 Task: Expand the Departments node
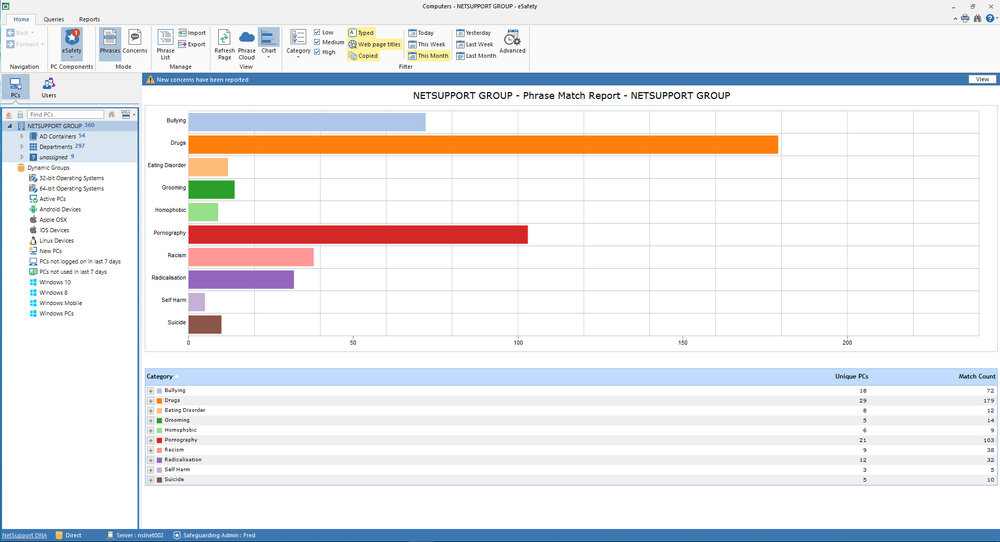22,147
